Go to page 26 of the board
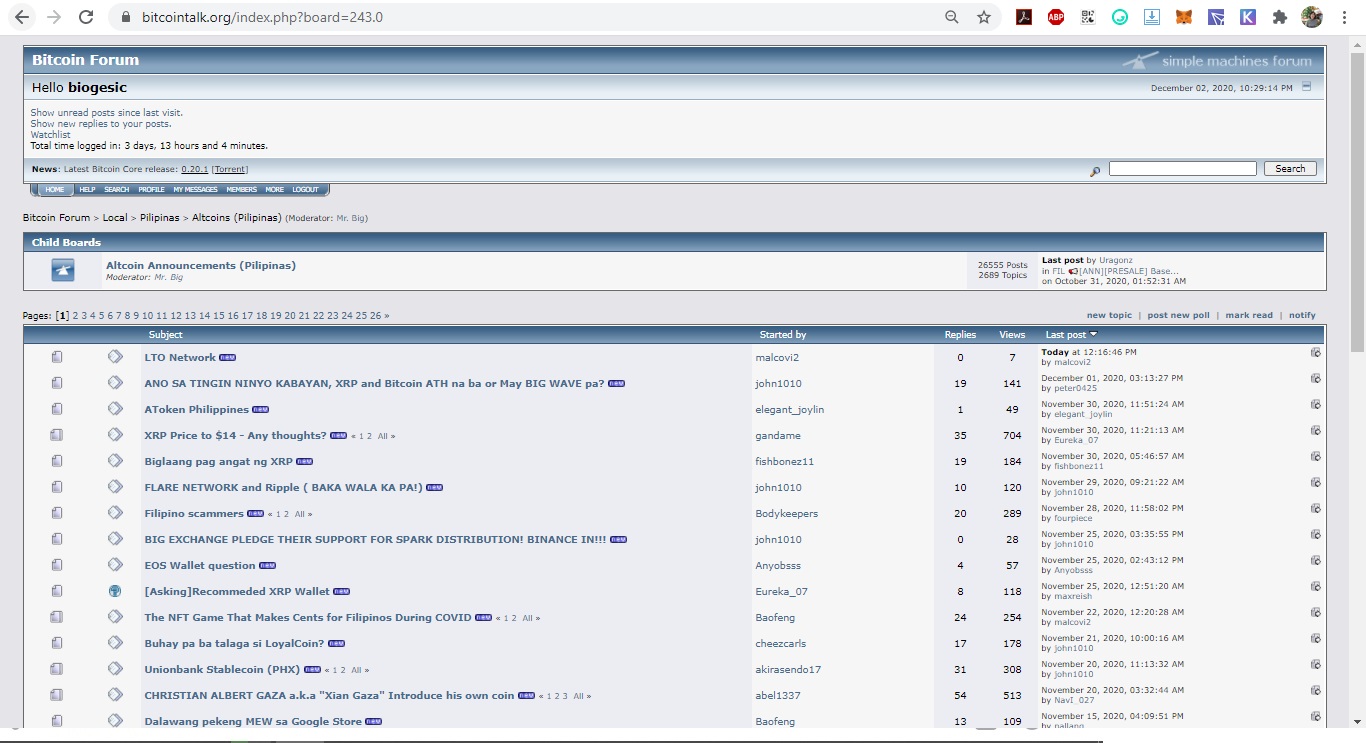This screenshot has height=743, width=1366. pos(376,316)
